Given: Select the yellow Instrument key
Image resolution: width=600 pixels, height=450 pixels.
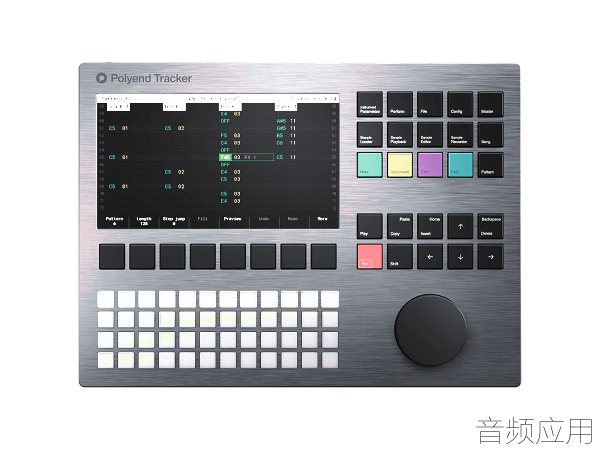Looking at the screenshot, I should tap(400, 165).
